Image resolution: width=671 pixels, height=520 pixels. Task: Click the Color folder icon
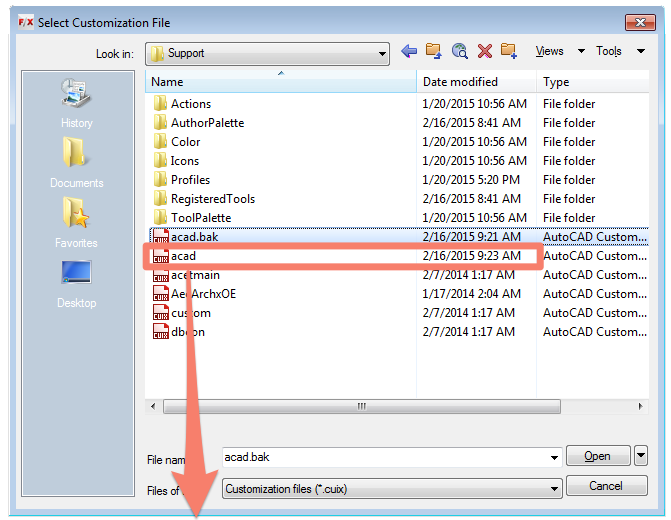[x=160, y=142]
